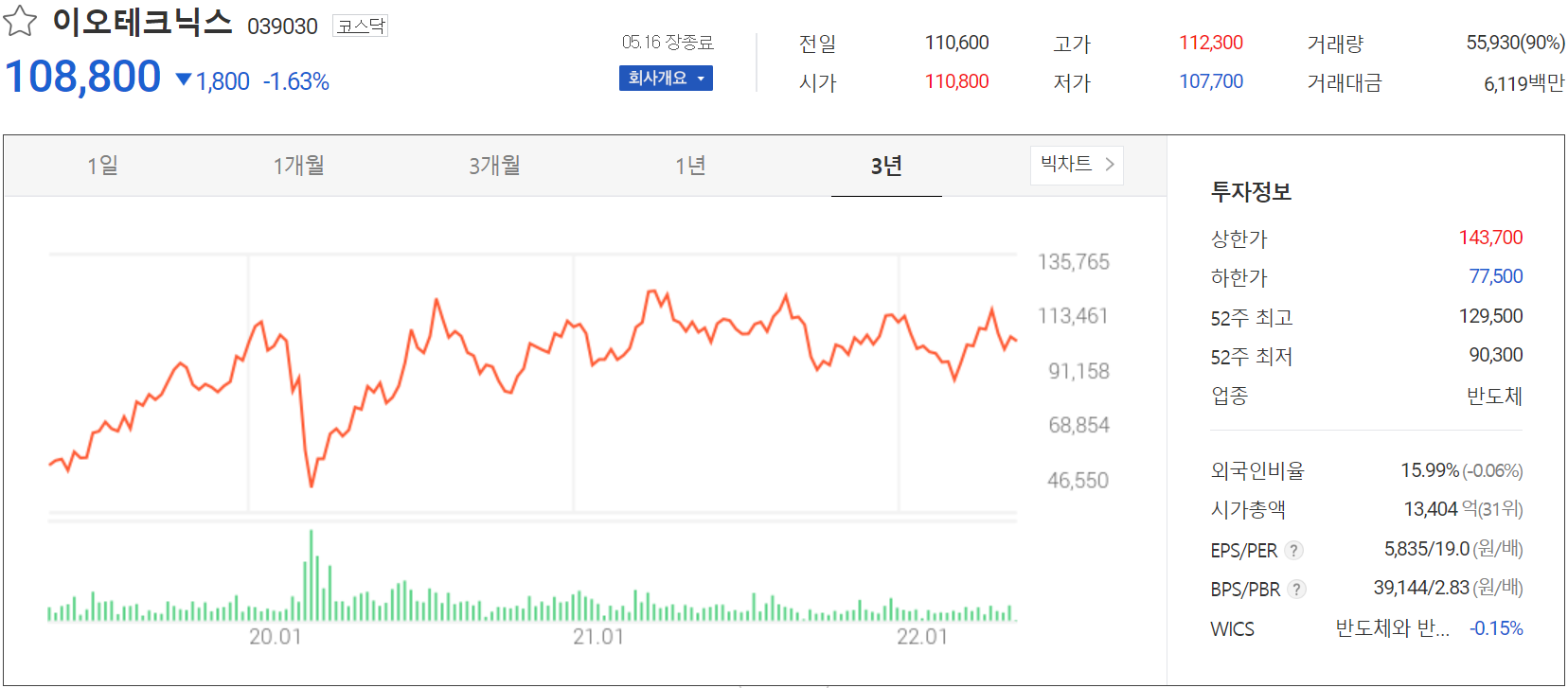Image resolution: width=1568 pixels, height=688 pixels.
Task: Click the WICS sector 반도체와 반... link
Action: (1392, 628)
